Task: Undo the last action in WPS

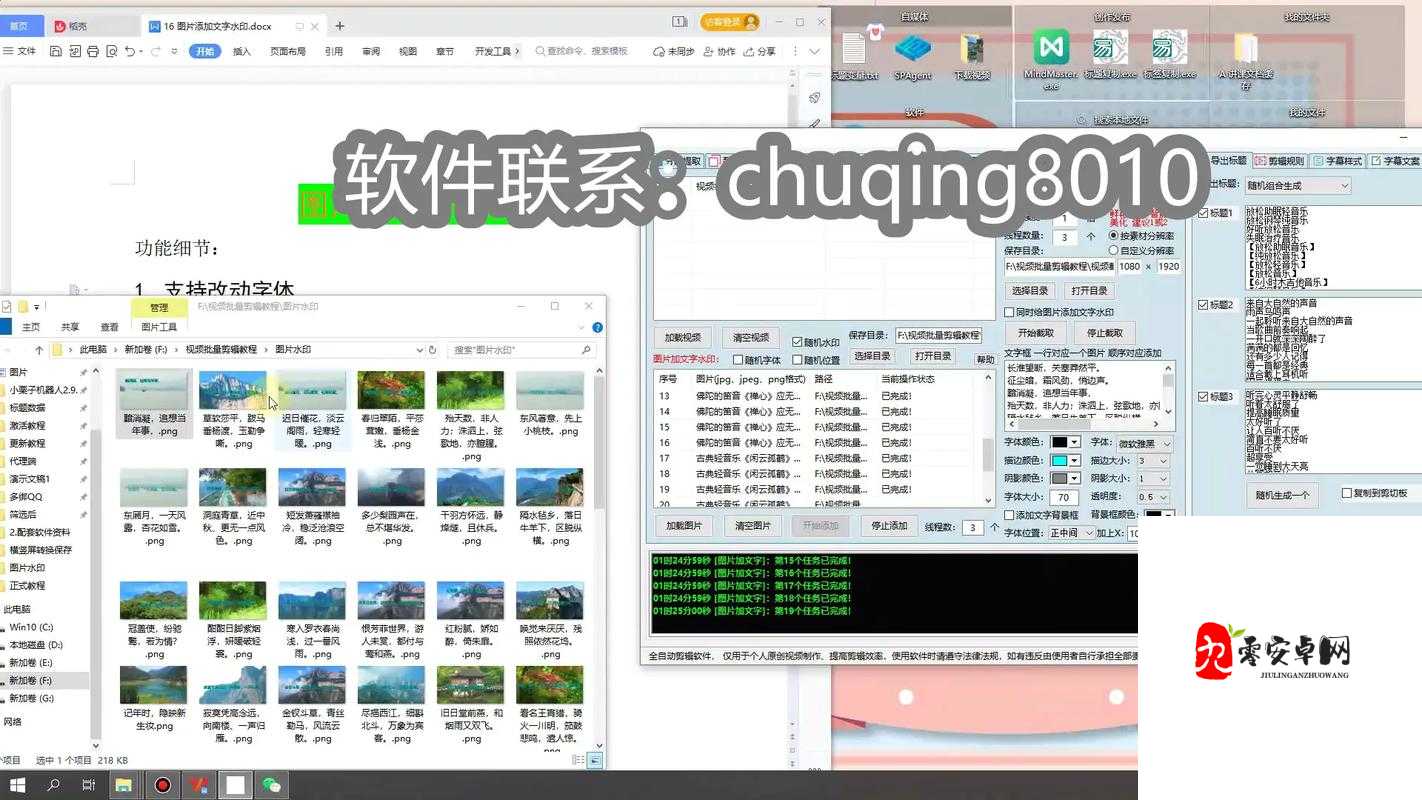Action: coord(130,51)
